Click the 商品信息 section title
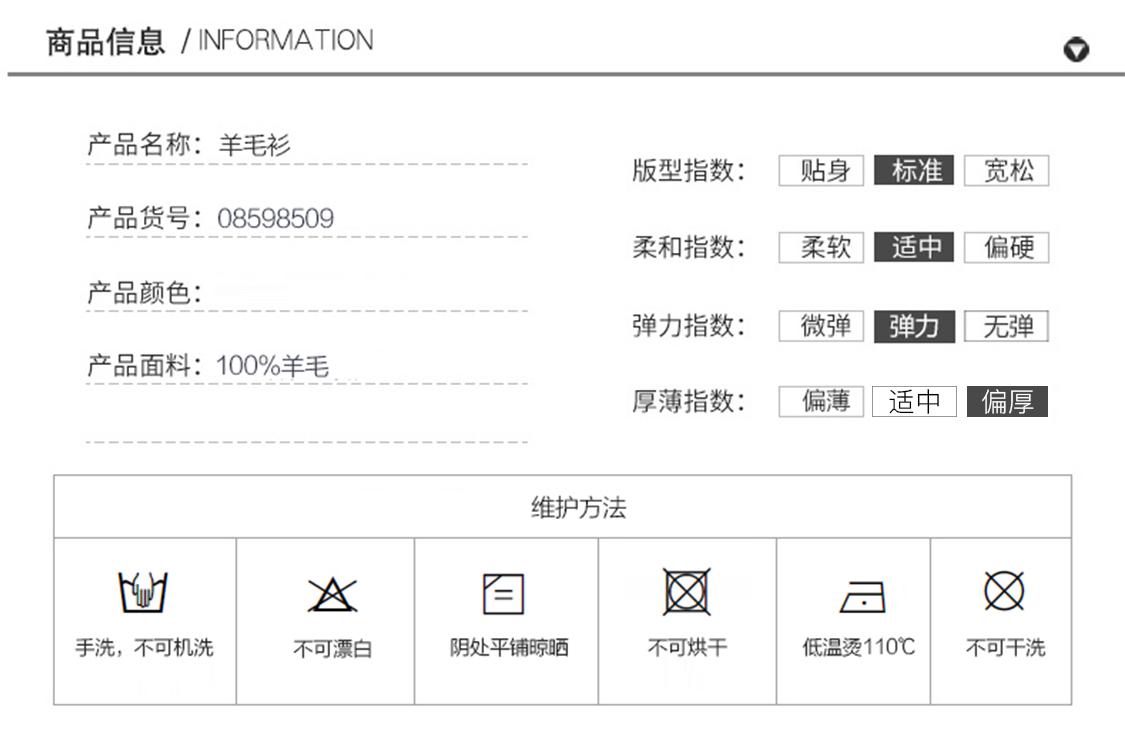The width and height of the screenshot is (1125, 740). point(105,42)
